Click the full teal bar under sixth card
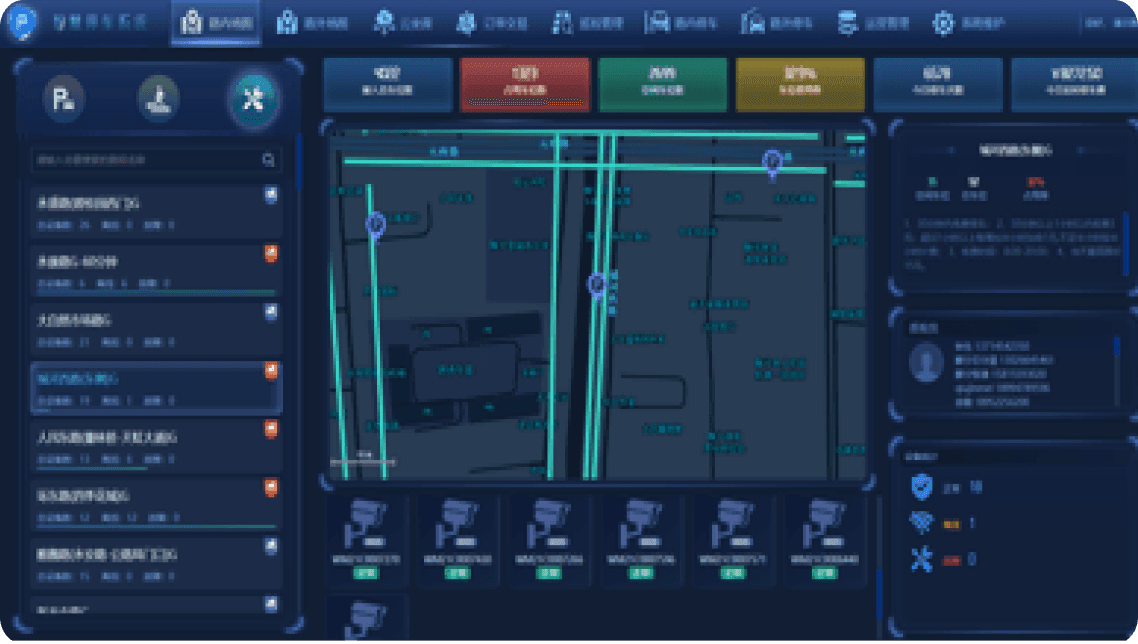The image size is (1138, 644). [156, 527]
